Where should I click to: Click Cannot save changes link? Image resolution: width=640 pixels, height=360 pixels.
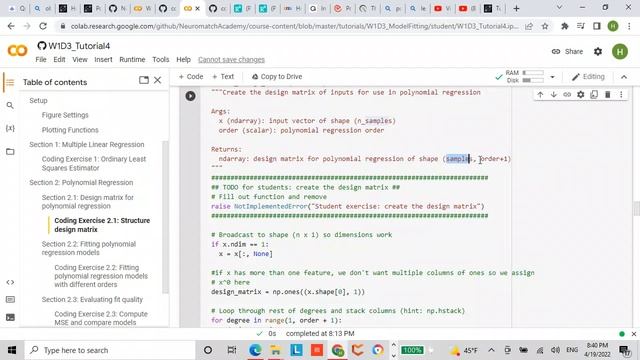(231, 60)
